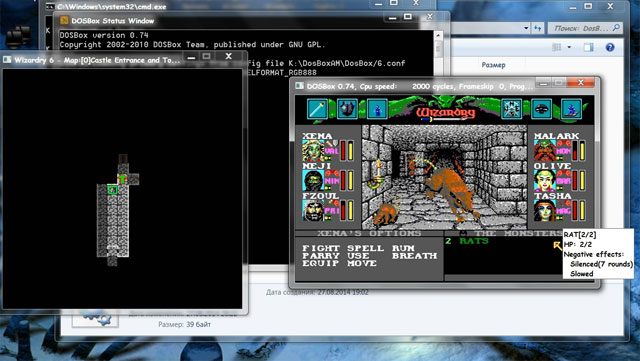Click Xena's red hit-point bar
The image size is (640, 361).
click(343, 150)
